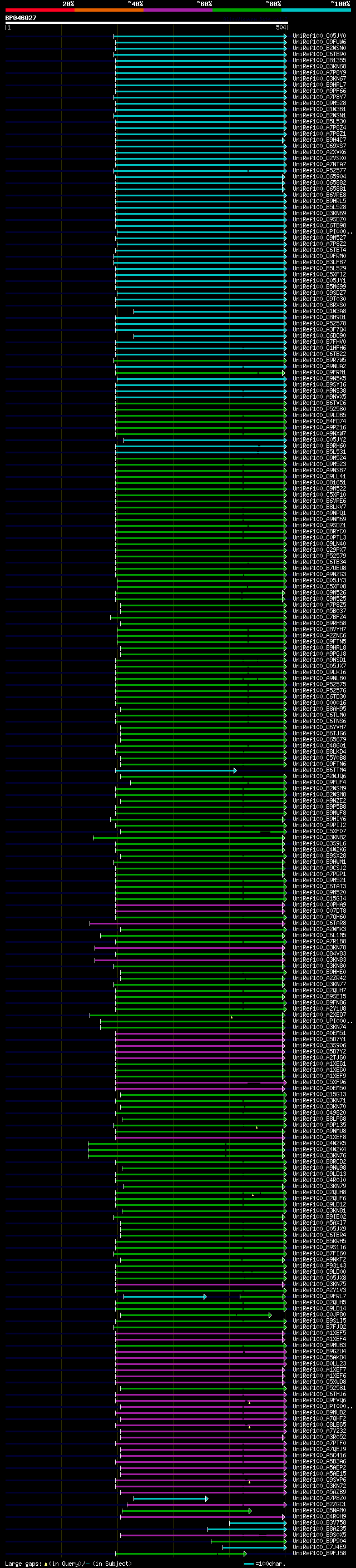356x1568 pixels.
Task: Select label UniRef100_B8A235
Action: 319,1529
